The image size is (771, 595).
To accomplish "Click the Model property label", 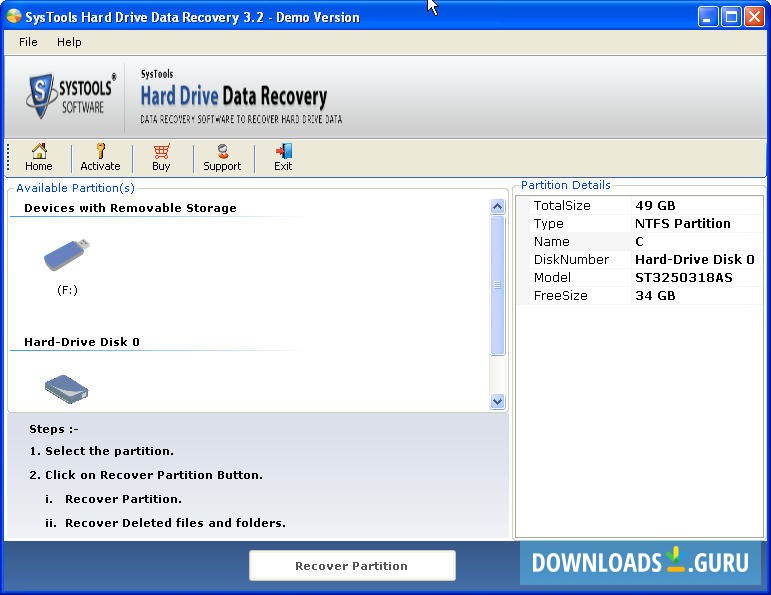I will [552, 278].
